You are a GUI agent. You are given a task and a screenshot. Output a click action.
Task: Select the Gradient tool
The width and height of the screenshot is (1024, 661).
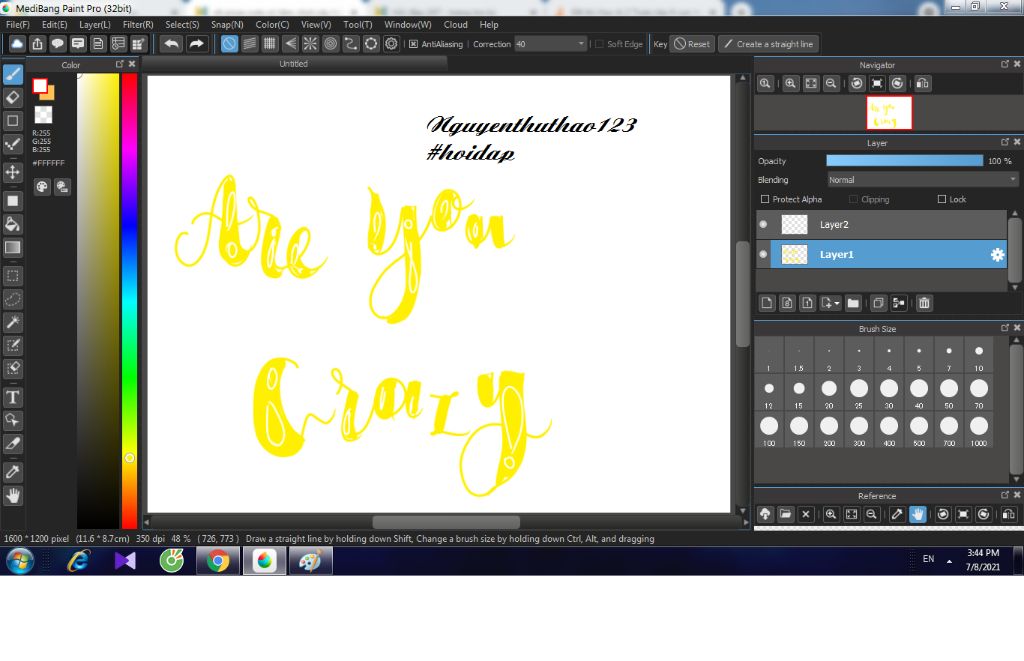[x=13, y=248]
